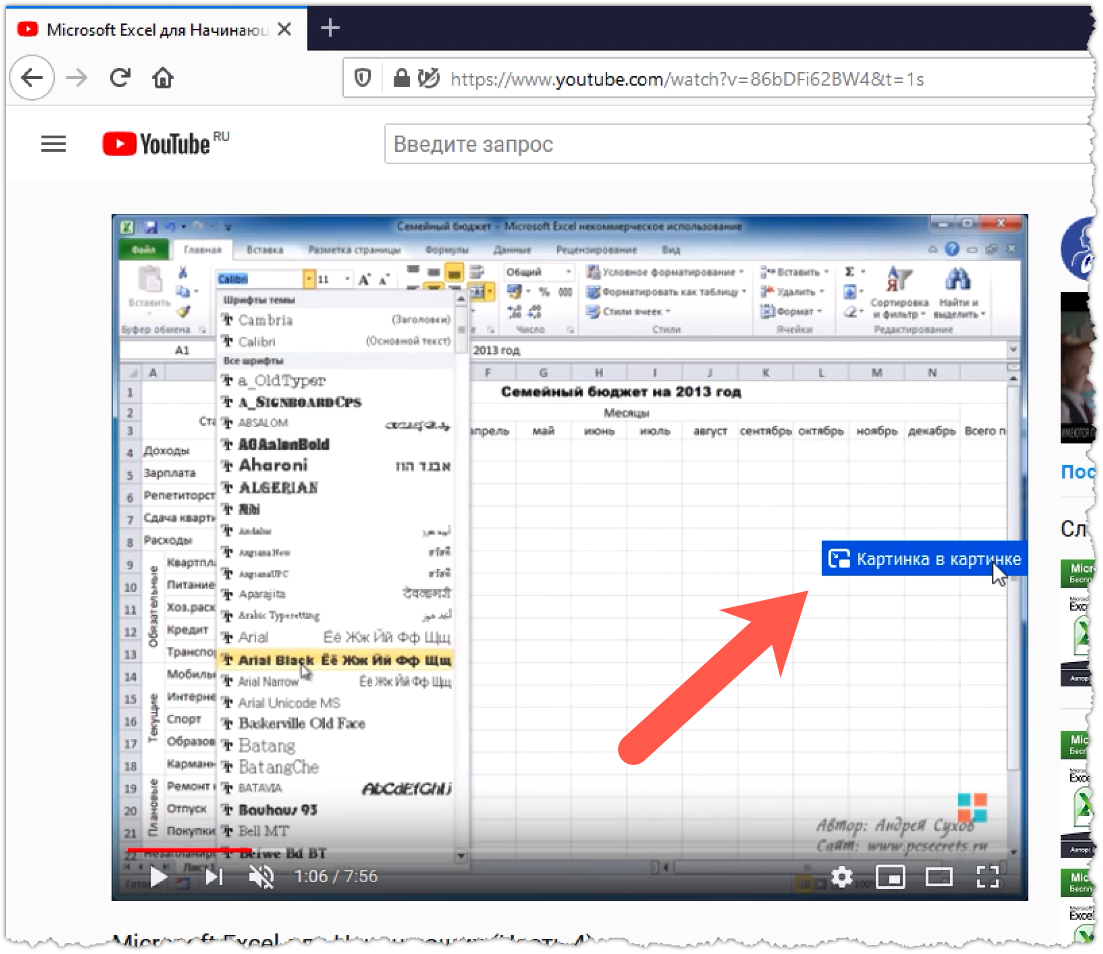1103x954 pixels.
Task: Click the AutoSum sigma icon
Action: [x=850, y=272]
